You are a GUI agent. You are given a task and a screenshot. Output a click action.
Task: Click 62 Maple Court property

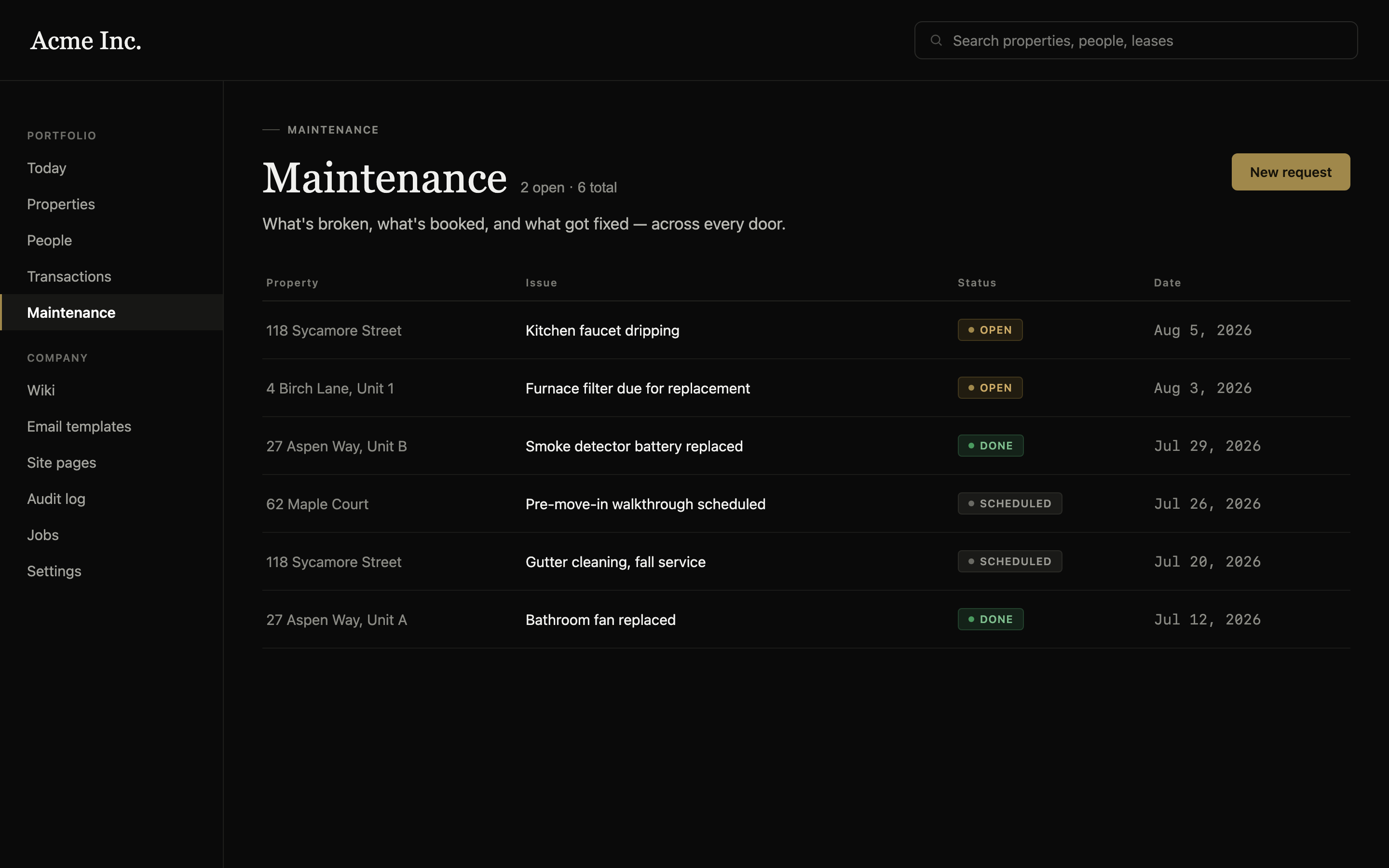(x=317, y=504)
